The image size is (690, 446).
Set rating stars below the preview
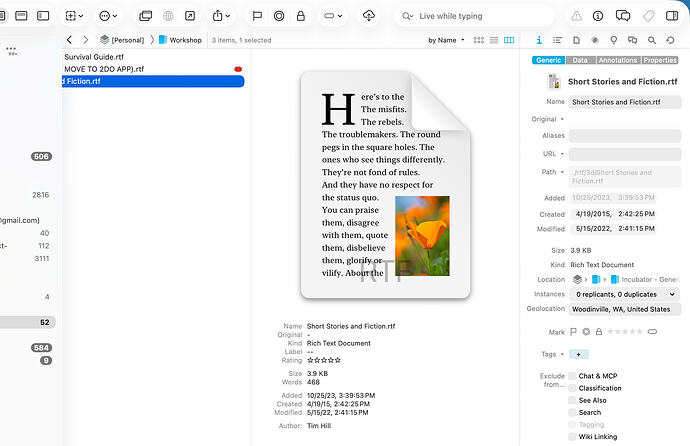coord(324,360)
